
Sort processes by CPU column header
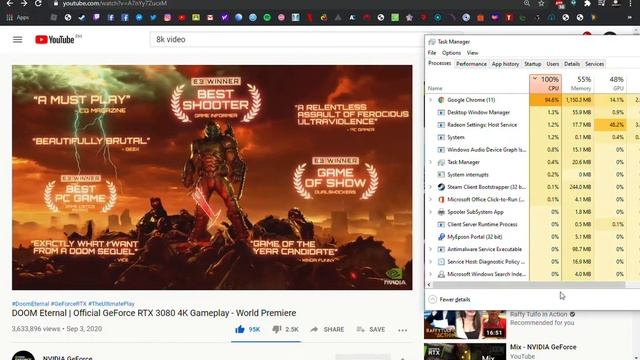click(x=546, y=83)
